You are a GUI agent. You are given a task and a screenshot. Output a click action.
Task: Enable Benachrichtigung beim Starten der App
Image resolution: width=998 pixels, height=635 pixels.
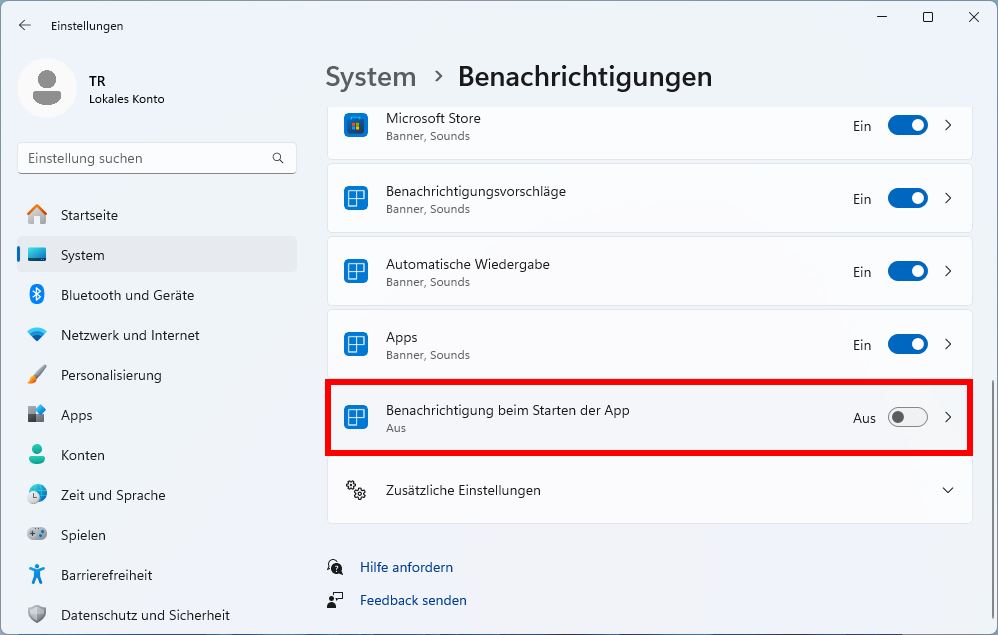click(x=906, y=418)
